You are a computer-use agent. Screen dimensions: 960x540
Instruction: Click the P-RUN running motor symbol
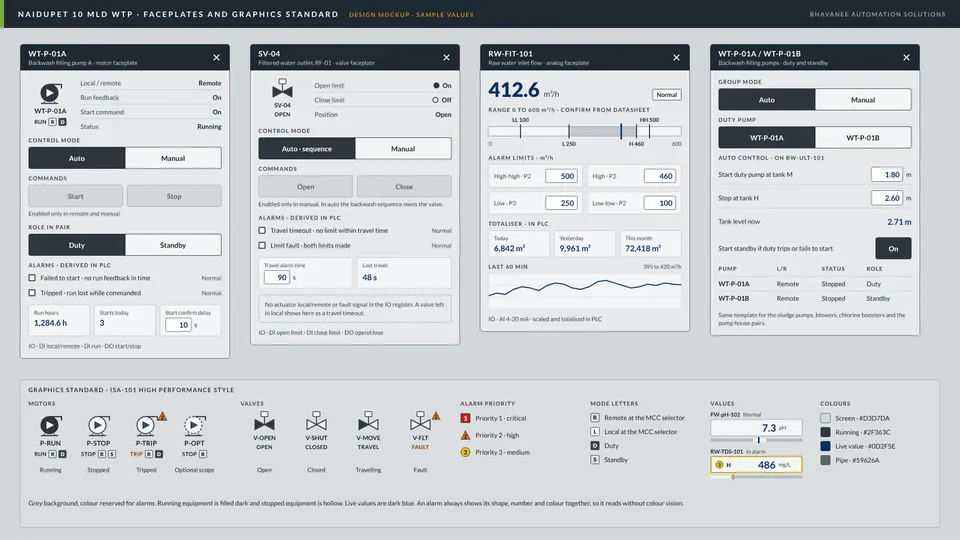50,425
